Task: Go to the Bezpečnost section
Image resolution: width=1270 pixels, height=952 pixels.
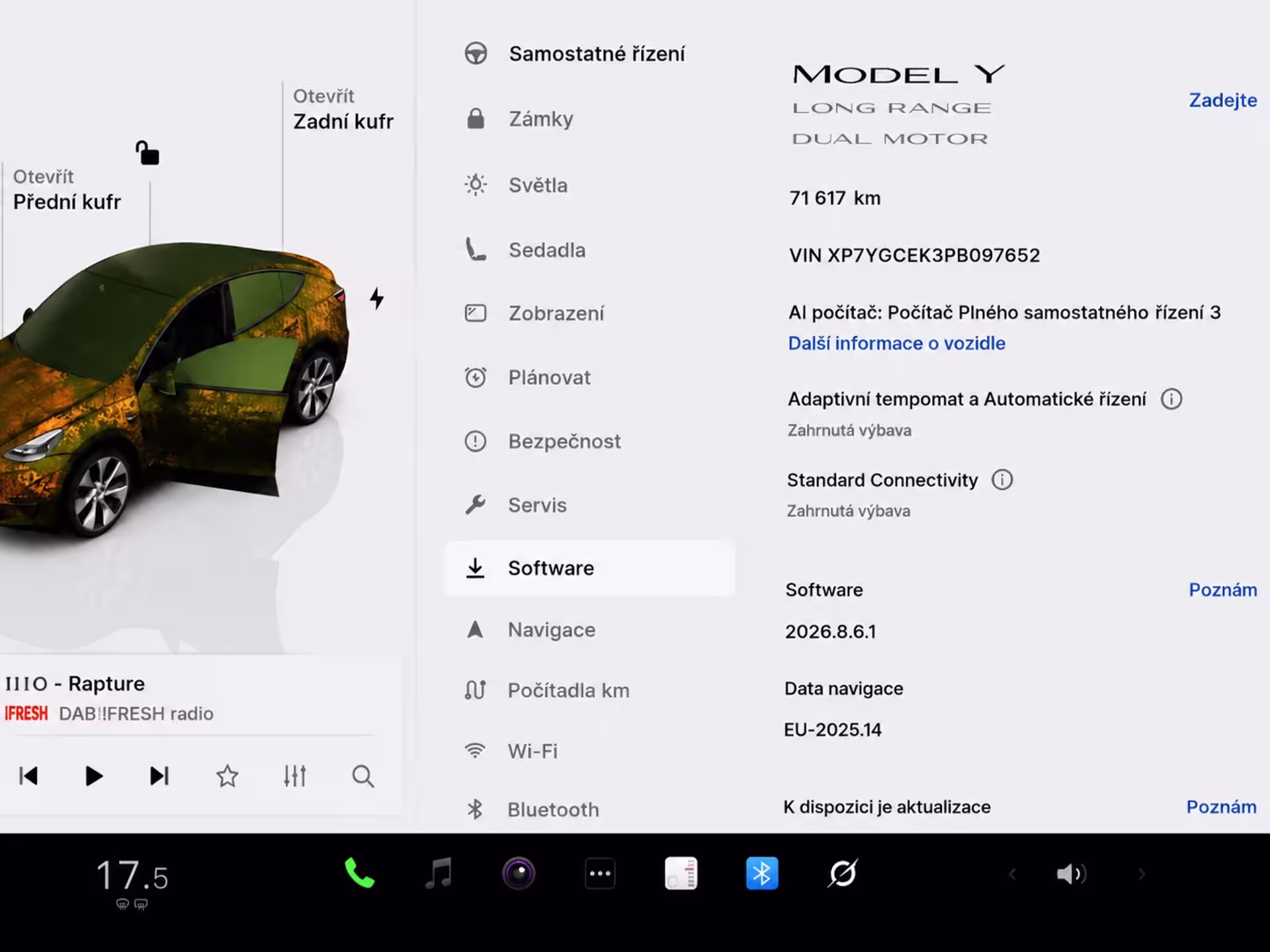Action: (x=589, y=441)
